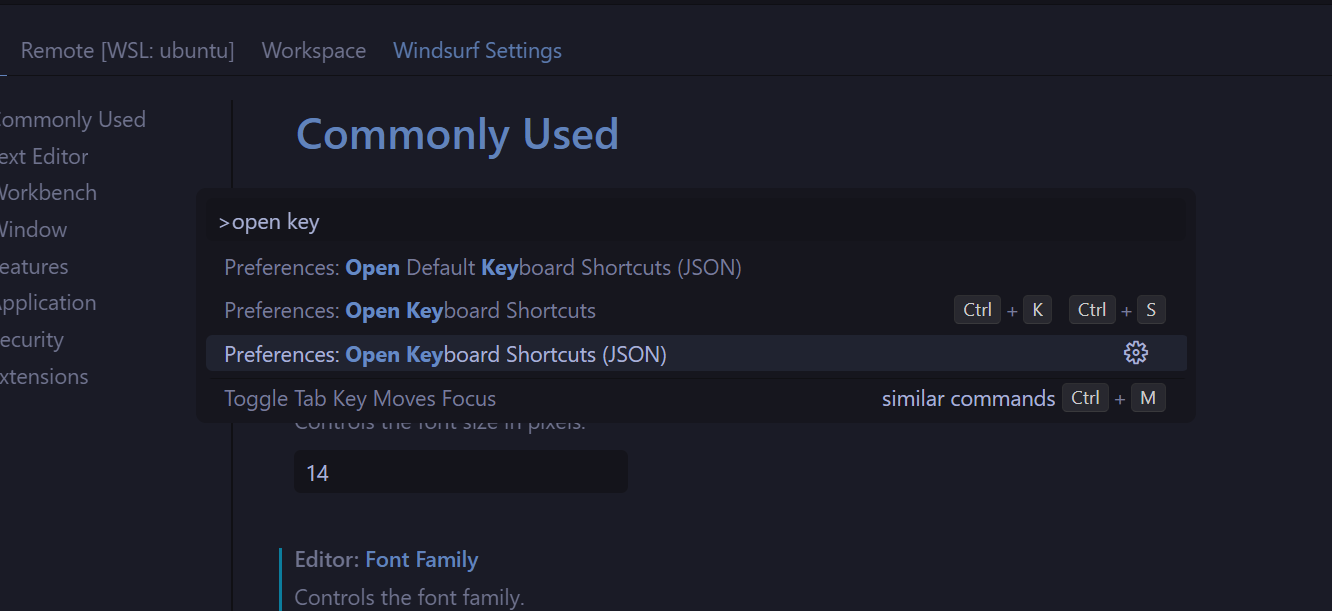Select Open Default Keyboard Shortcuts (JSON) command

pos(696,267)
